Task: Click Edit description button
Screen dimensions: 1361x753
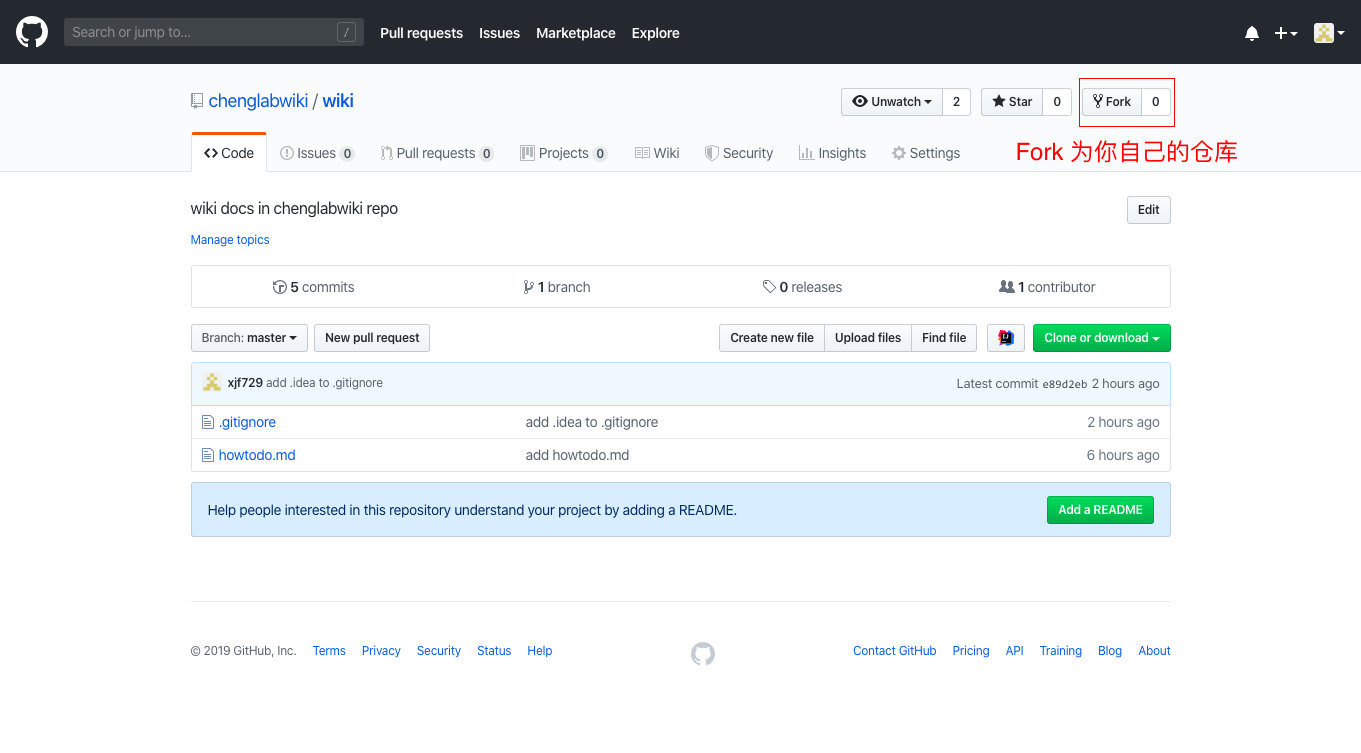Action: point(1148,210)
